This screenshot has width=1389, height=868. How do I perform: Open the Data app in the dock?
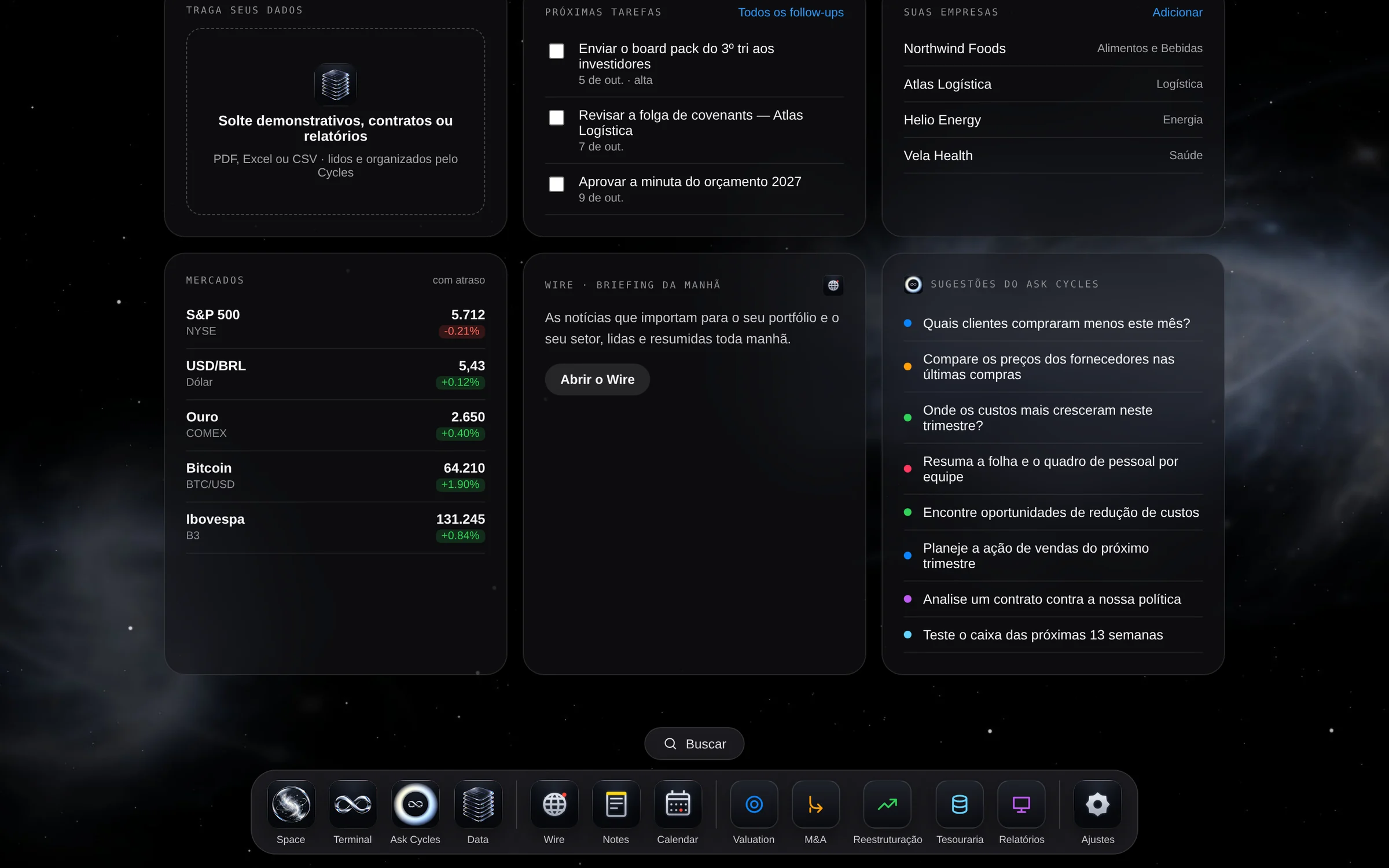click(478, 804)
